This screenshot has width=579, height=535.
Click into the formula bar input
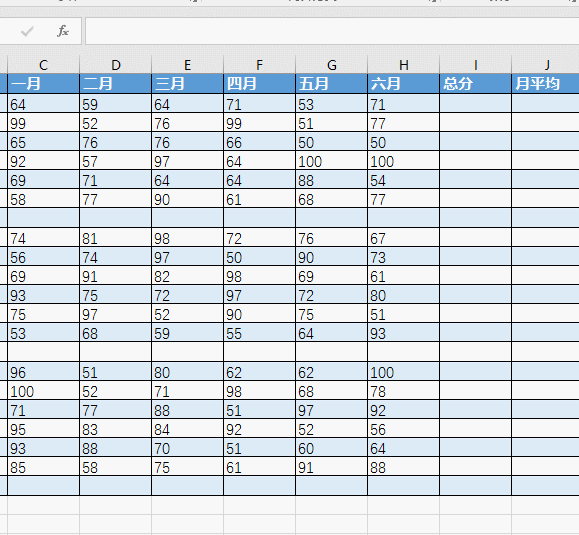[x=332, y=31]
